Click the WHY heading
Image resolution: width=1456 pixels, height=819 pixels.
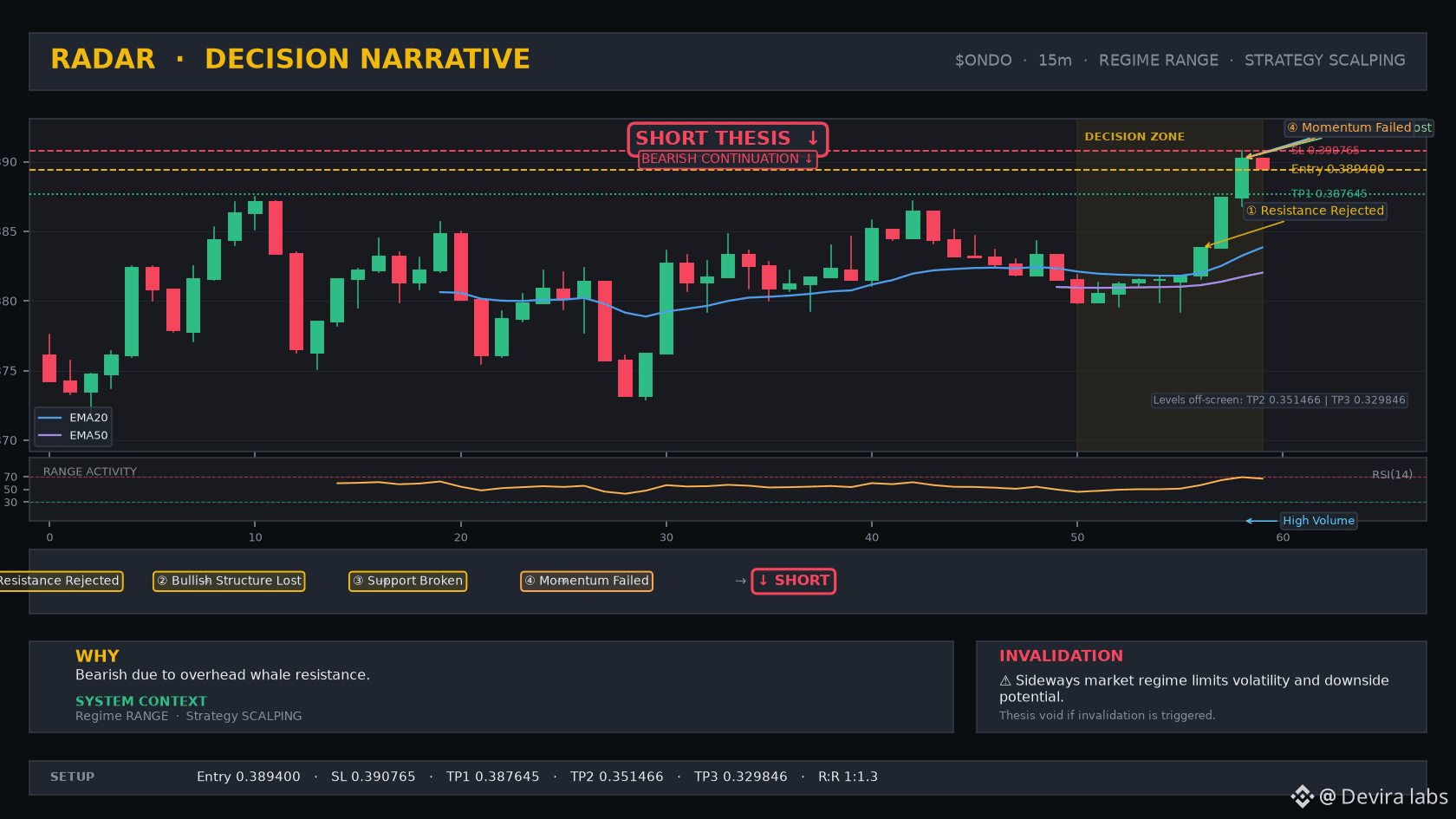(97, 656)
